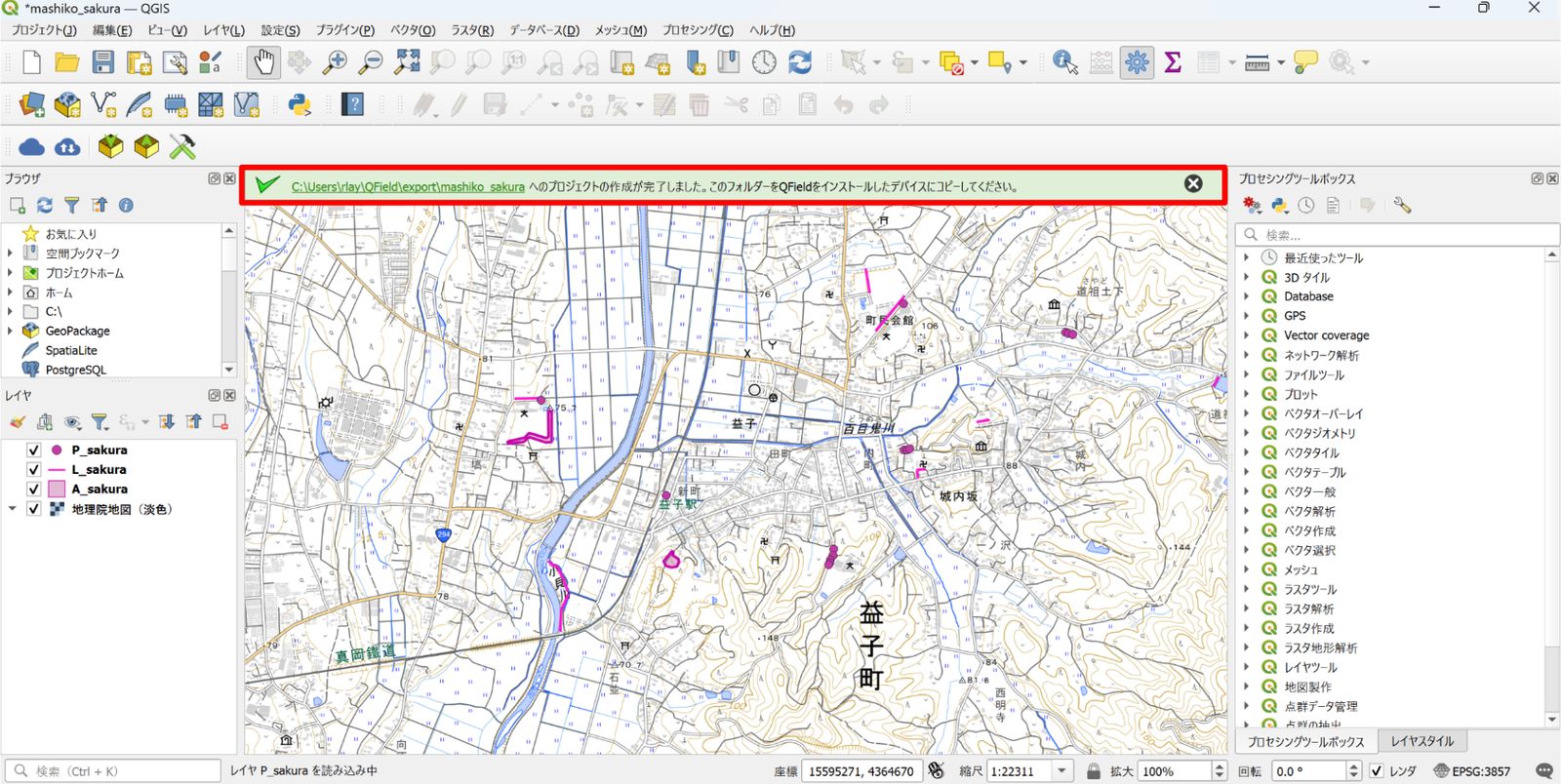Open the scale 縮尺 dropdown
Screen dimensions: 1561x784
(x=1061, y=771)
